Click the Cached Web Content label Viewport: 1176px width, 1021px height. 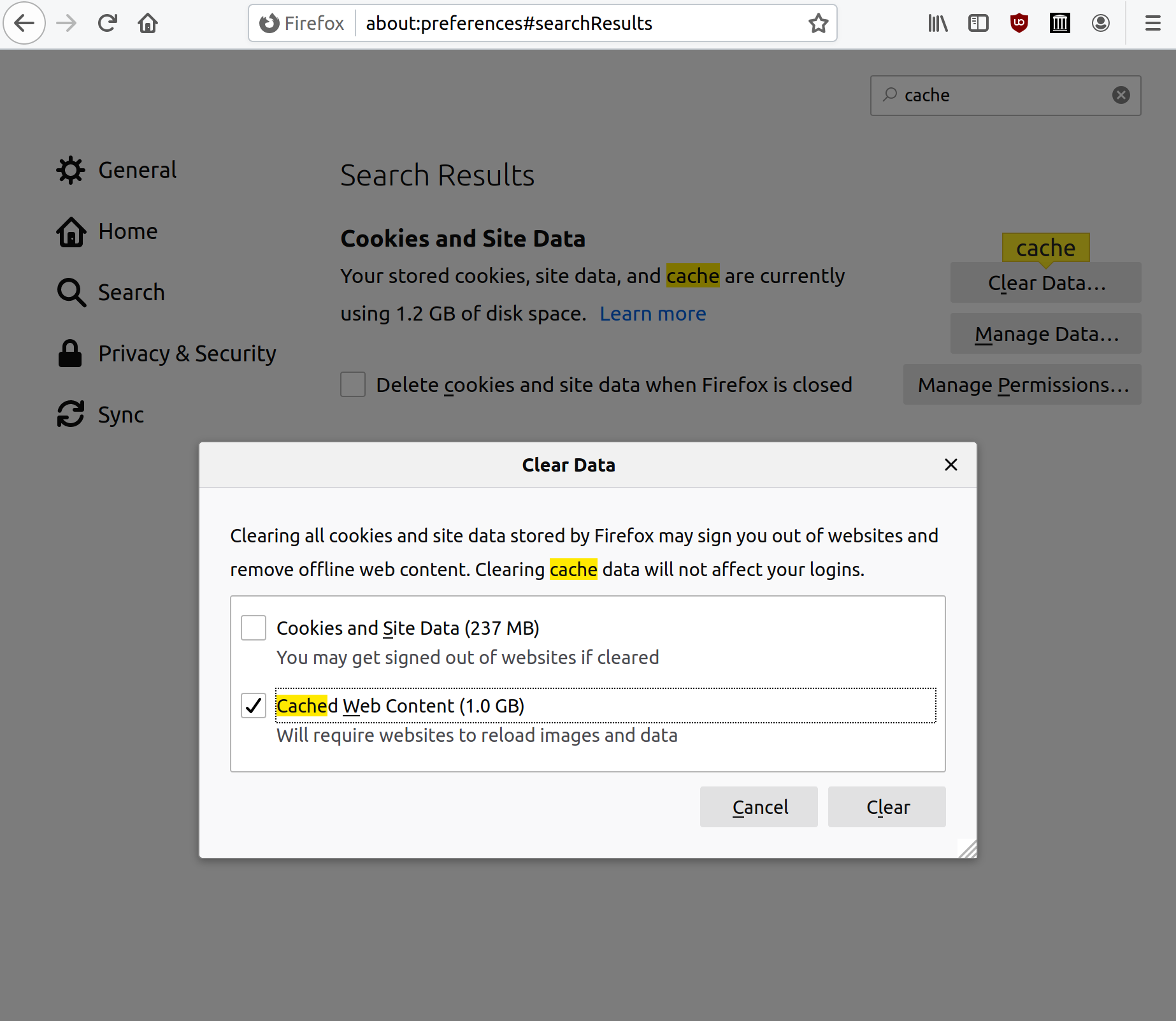click(x=400, y=706)
